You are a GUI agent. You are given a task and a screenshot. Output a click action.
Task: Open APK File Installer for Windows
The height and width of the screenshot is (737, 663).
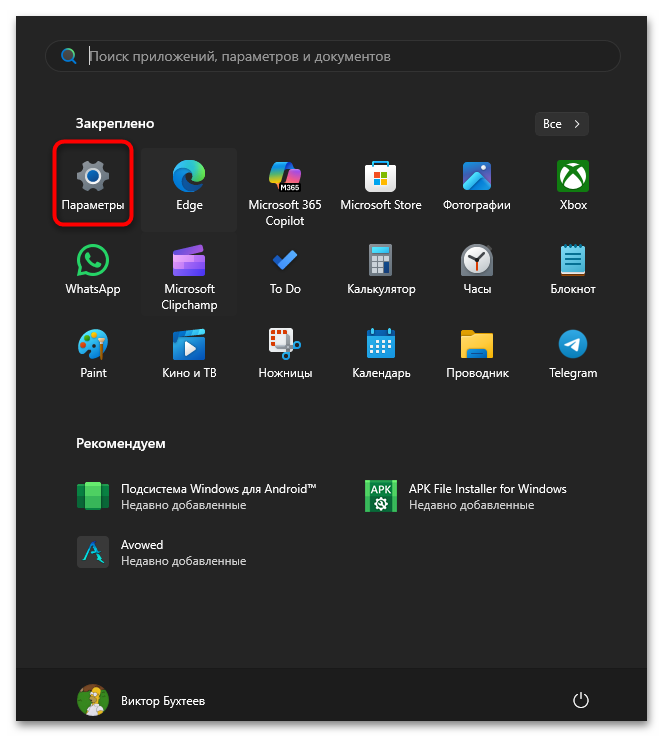pos(466,496)
